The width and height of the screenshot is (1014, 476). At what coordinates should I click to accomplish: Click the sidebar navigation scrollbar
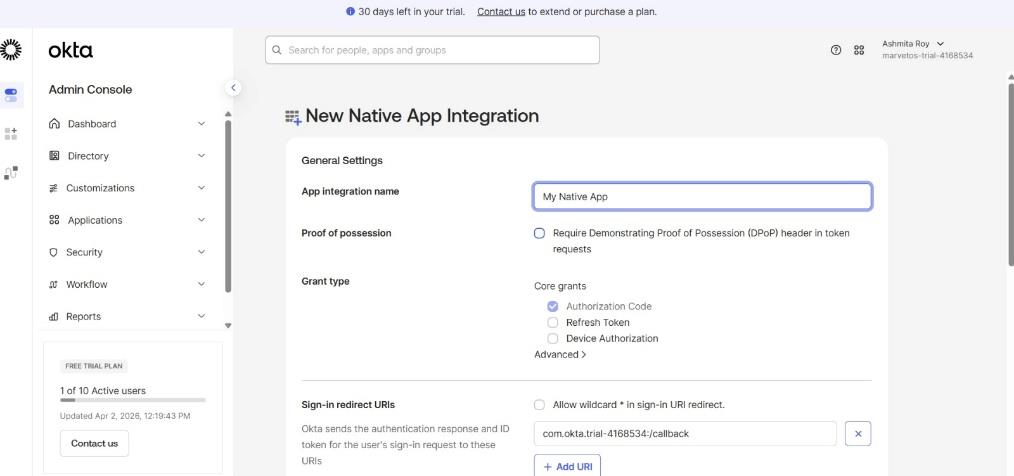click(228, 207)
